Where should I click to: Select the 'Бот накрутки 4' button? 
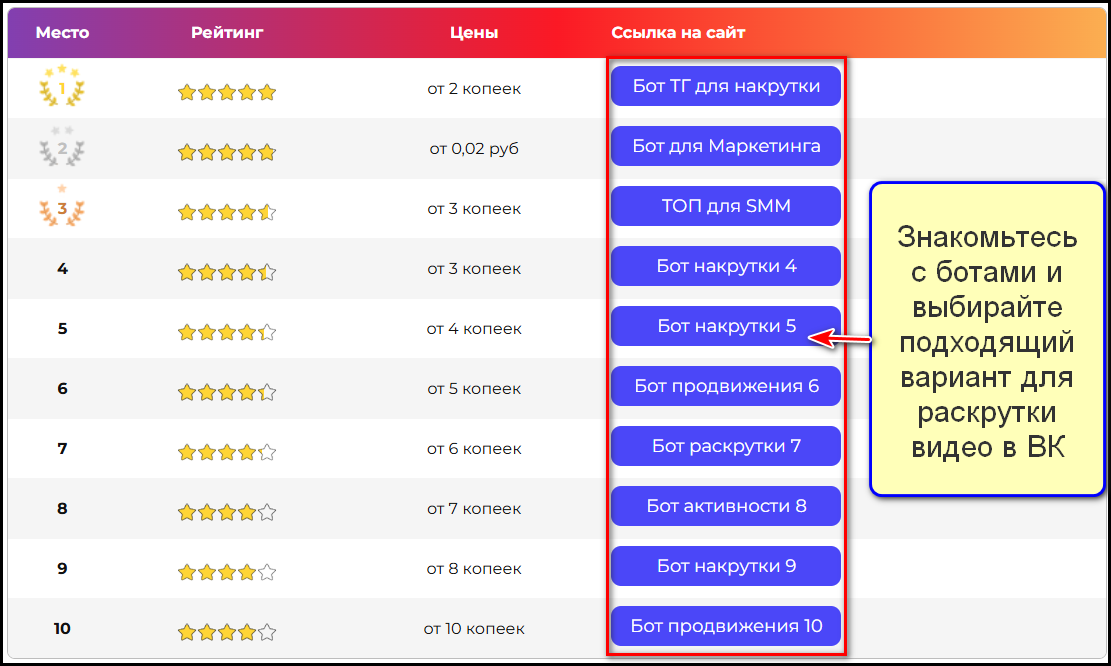pos(726,266)
